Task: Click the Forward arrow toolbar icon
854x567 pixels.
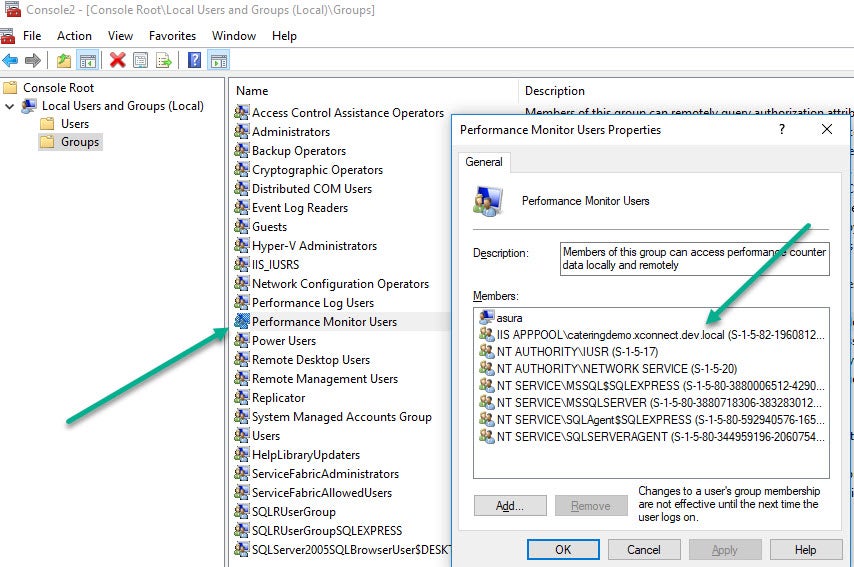Action: tap(33, 60)
